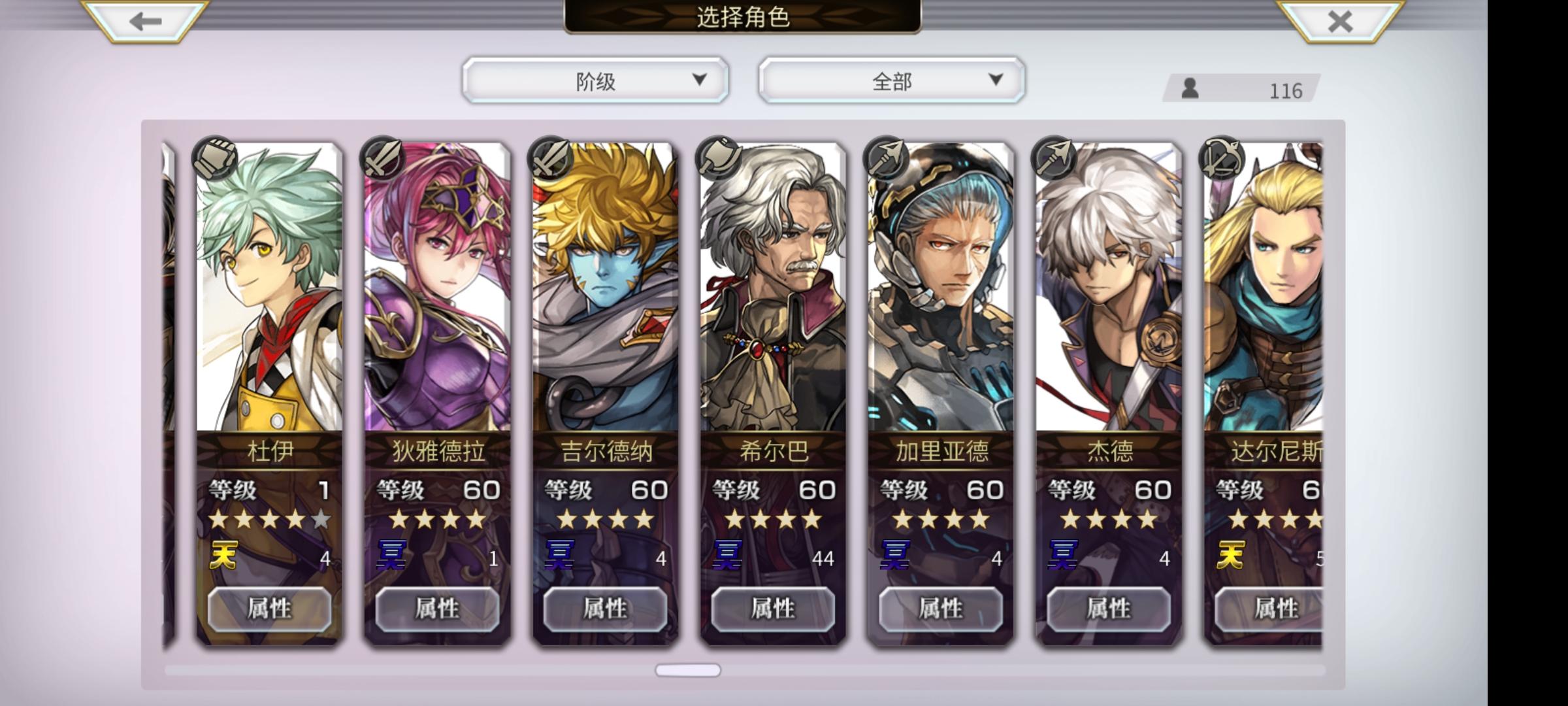
Task: Click the character count icon showing 116
Action: 1190,88
